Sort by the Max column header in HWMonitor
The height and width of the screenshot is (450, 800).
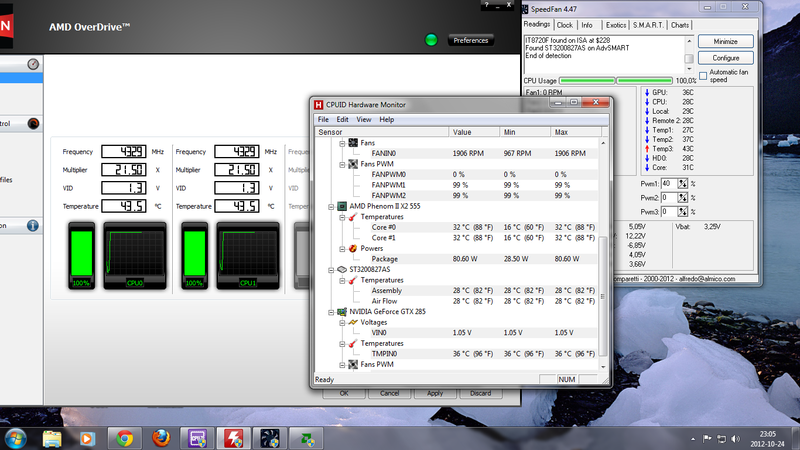click(x=576, y=132)
